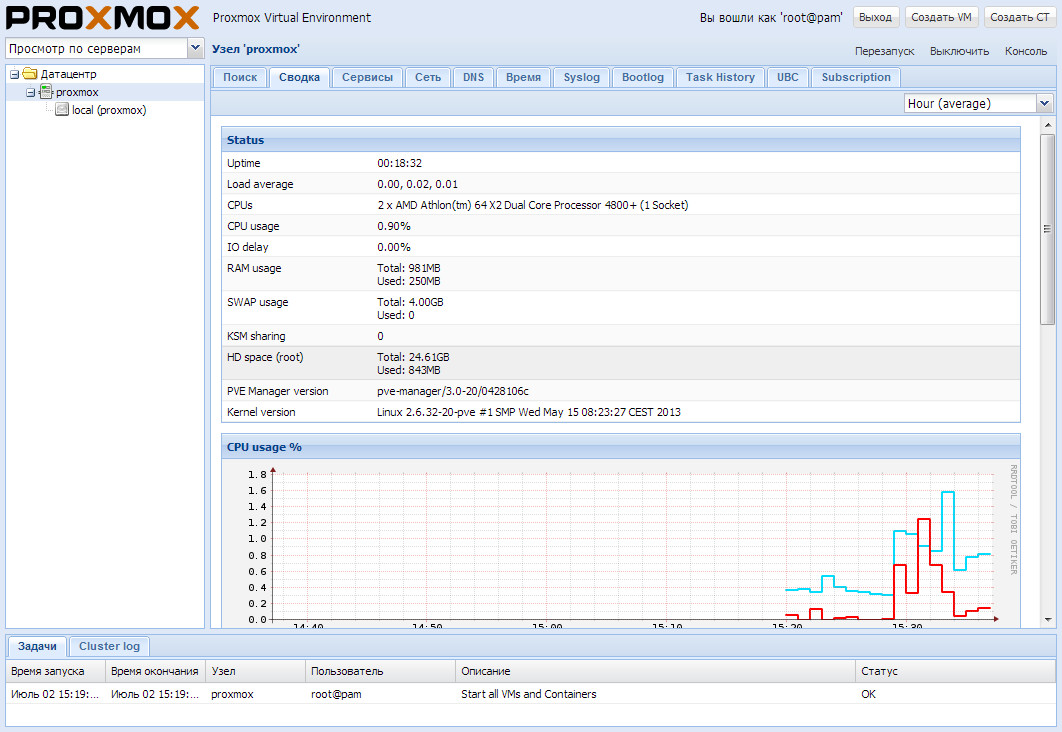Collapse the Датацентр tree node

[x=14, y=74]
